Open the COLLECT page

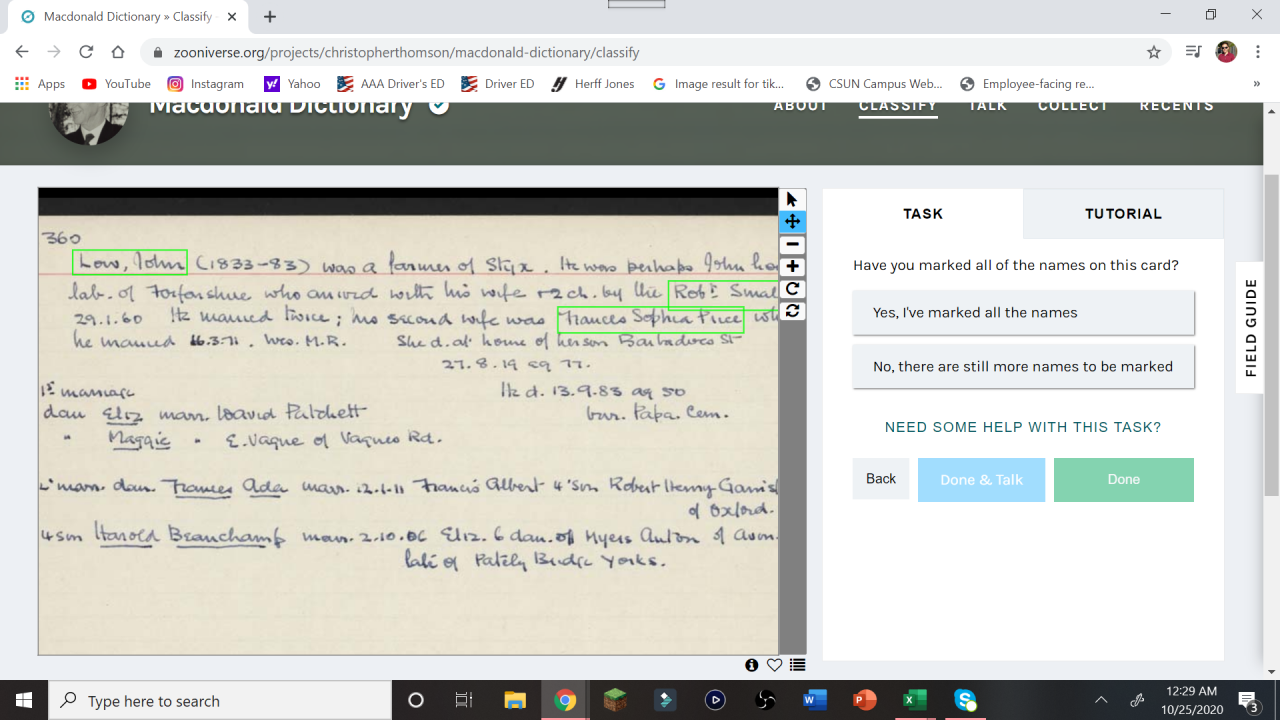[1073, 106]
